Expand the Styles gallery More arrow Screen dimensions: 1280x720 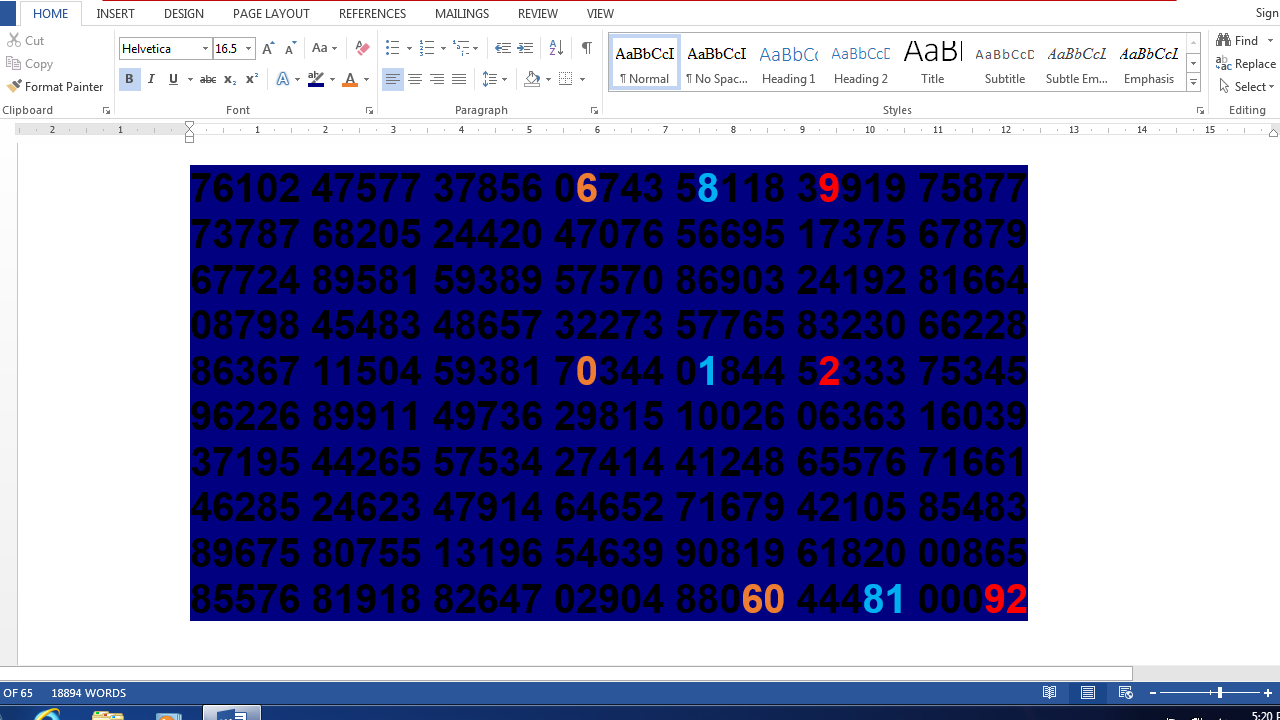(x=1193, y=83)
